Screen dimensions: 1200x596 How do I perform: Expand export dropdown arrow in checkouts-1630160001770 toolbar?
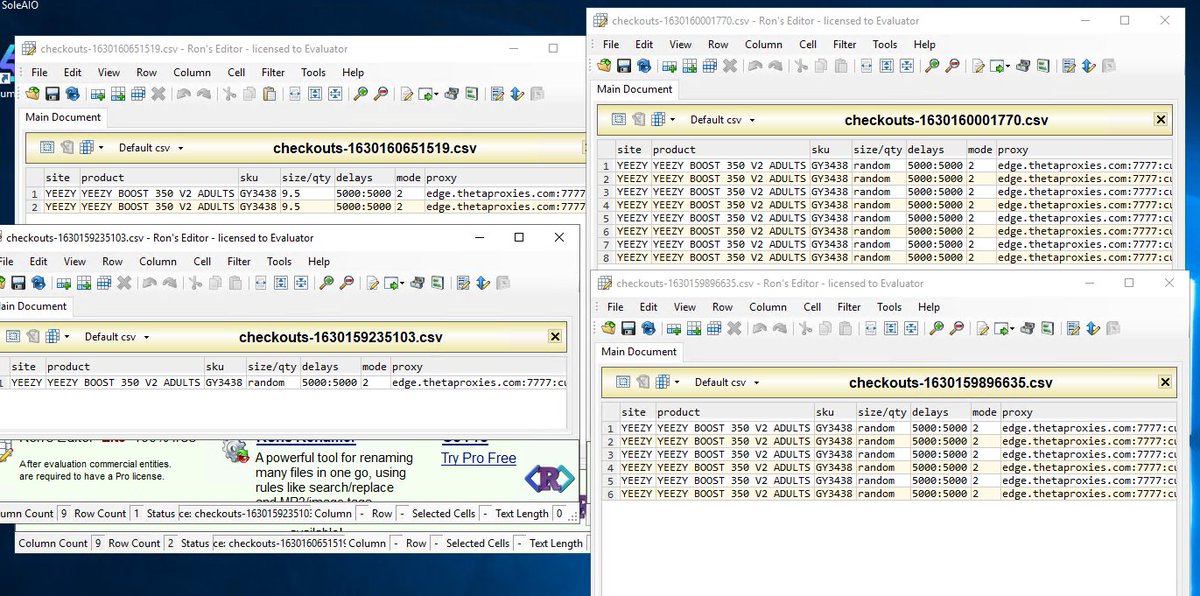[1008, 65]
